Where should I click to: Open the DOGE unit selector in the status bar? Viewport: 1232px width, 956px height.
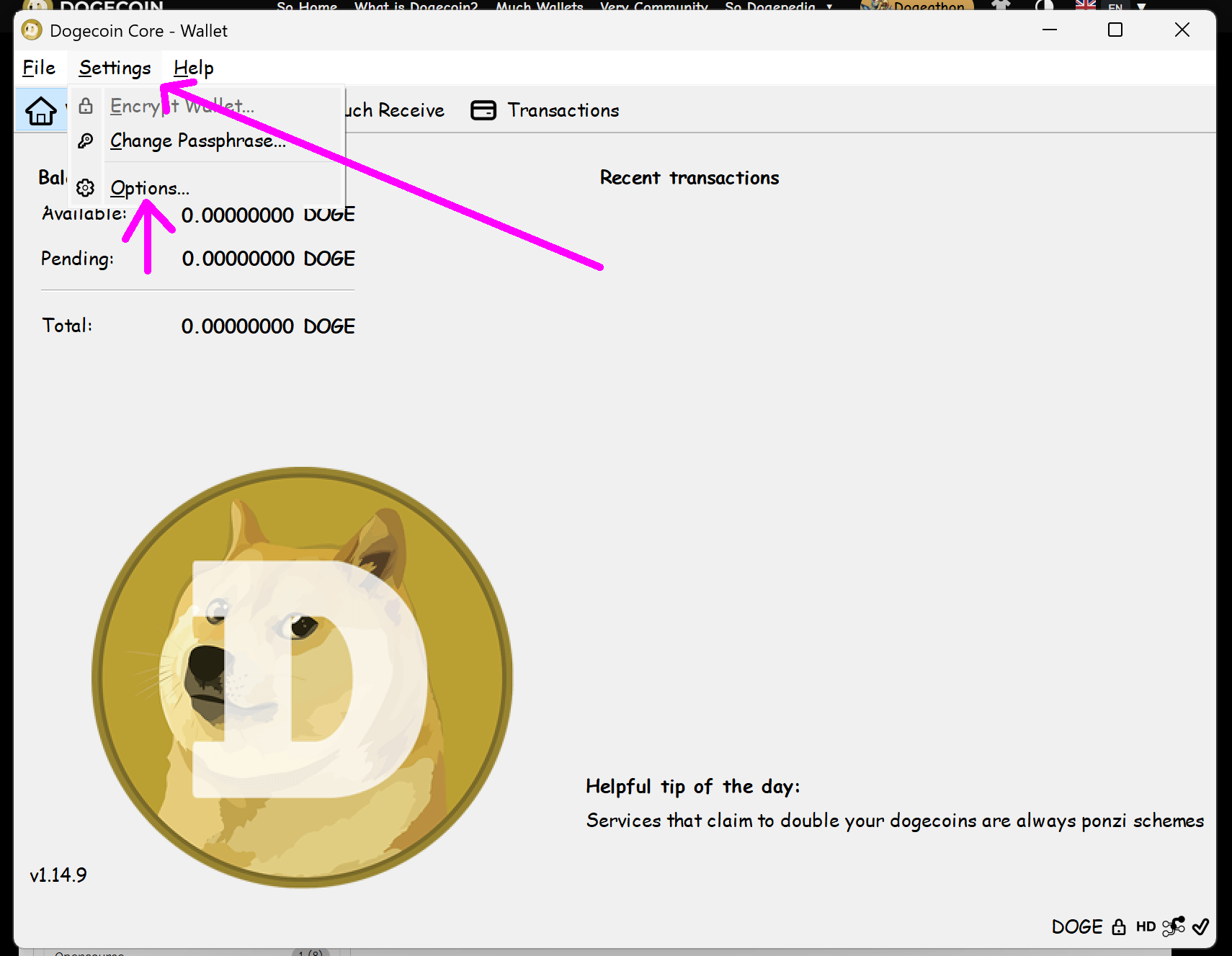(1077, 926)
